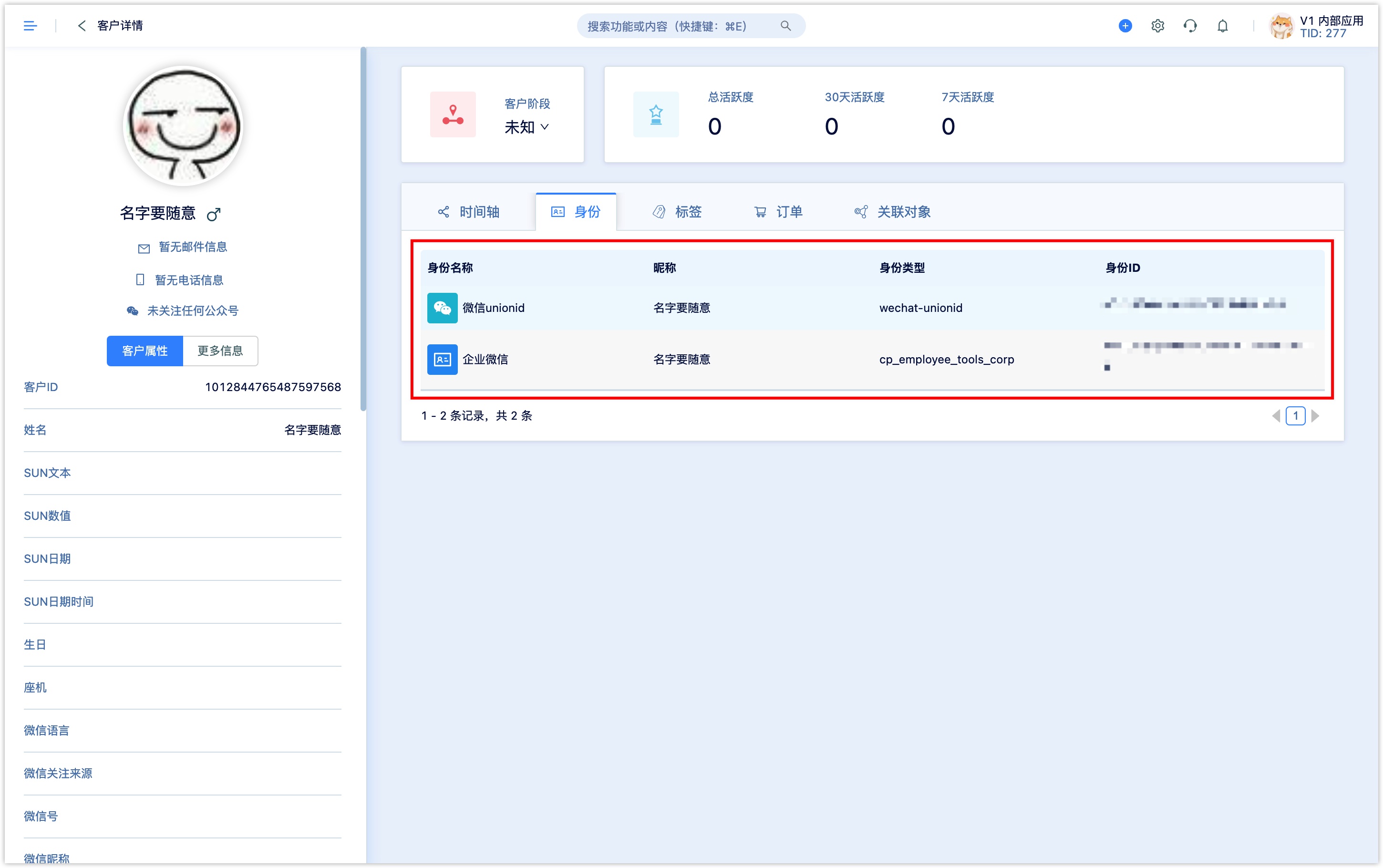Switch to the 标签 tab

pos(677,212)
